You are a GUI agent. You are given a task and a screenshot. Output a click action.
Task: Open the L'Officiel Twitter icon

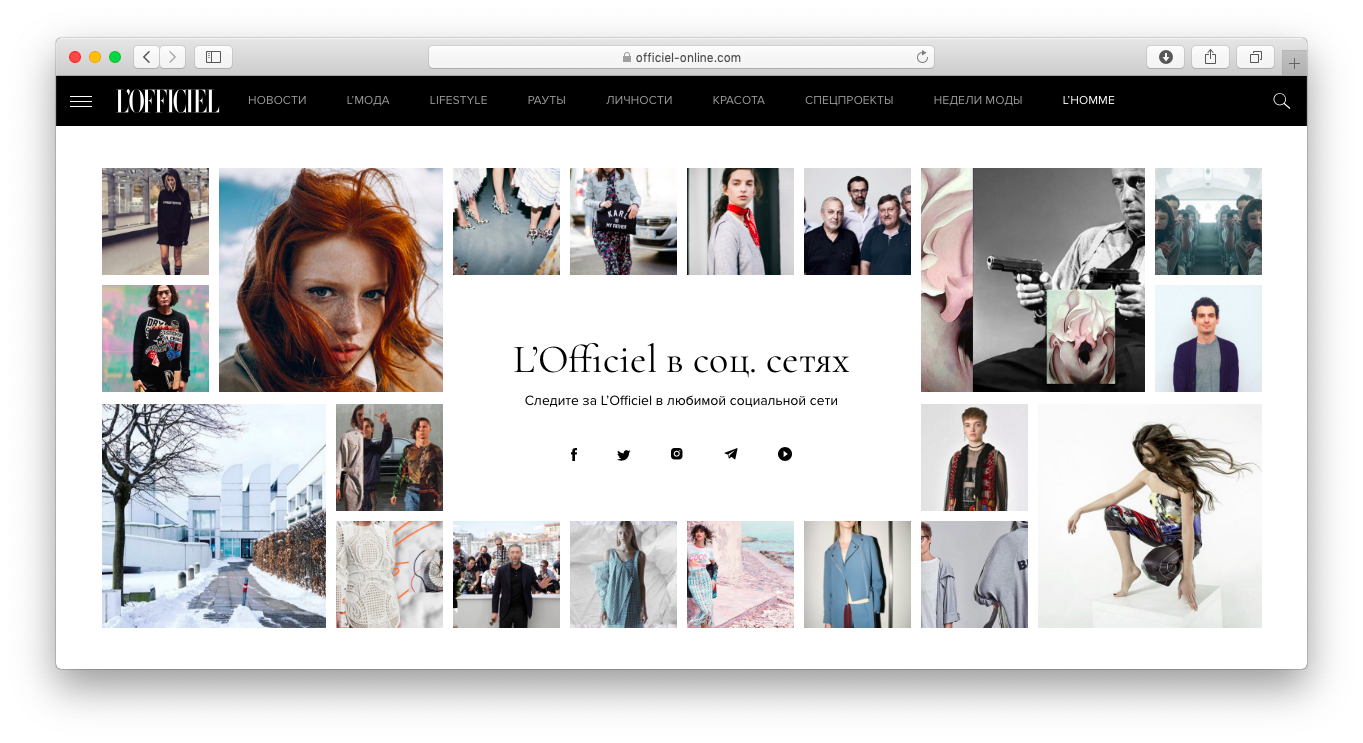coord(624,454)
